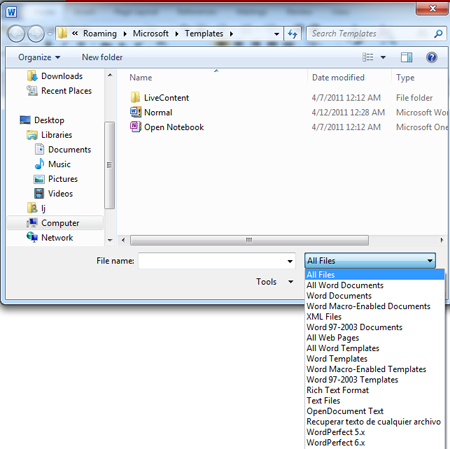Image resolution: width=450 pixels, height=449 pixels.
Task: Click the Videos library icon
Action: coord(39,193)
